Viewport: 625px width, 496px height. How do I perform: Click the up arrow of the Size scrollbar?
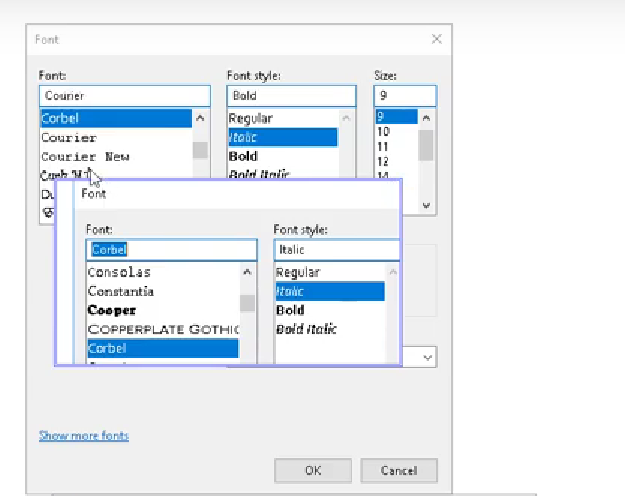coord(426,118)
